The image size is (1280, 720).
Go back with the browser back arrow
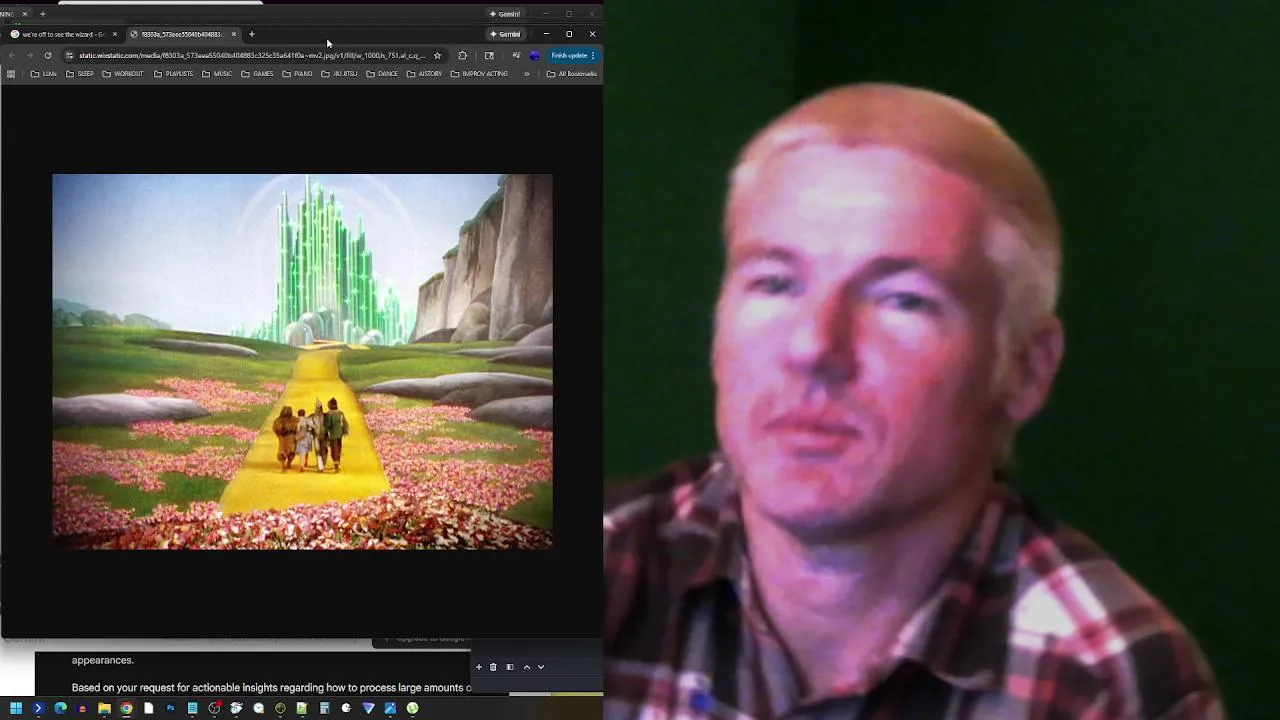click(12, 55)
